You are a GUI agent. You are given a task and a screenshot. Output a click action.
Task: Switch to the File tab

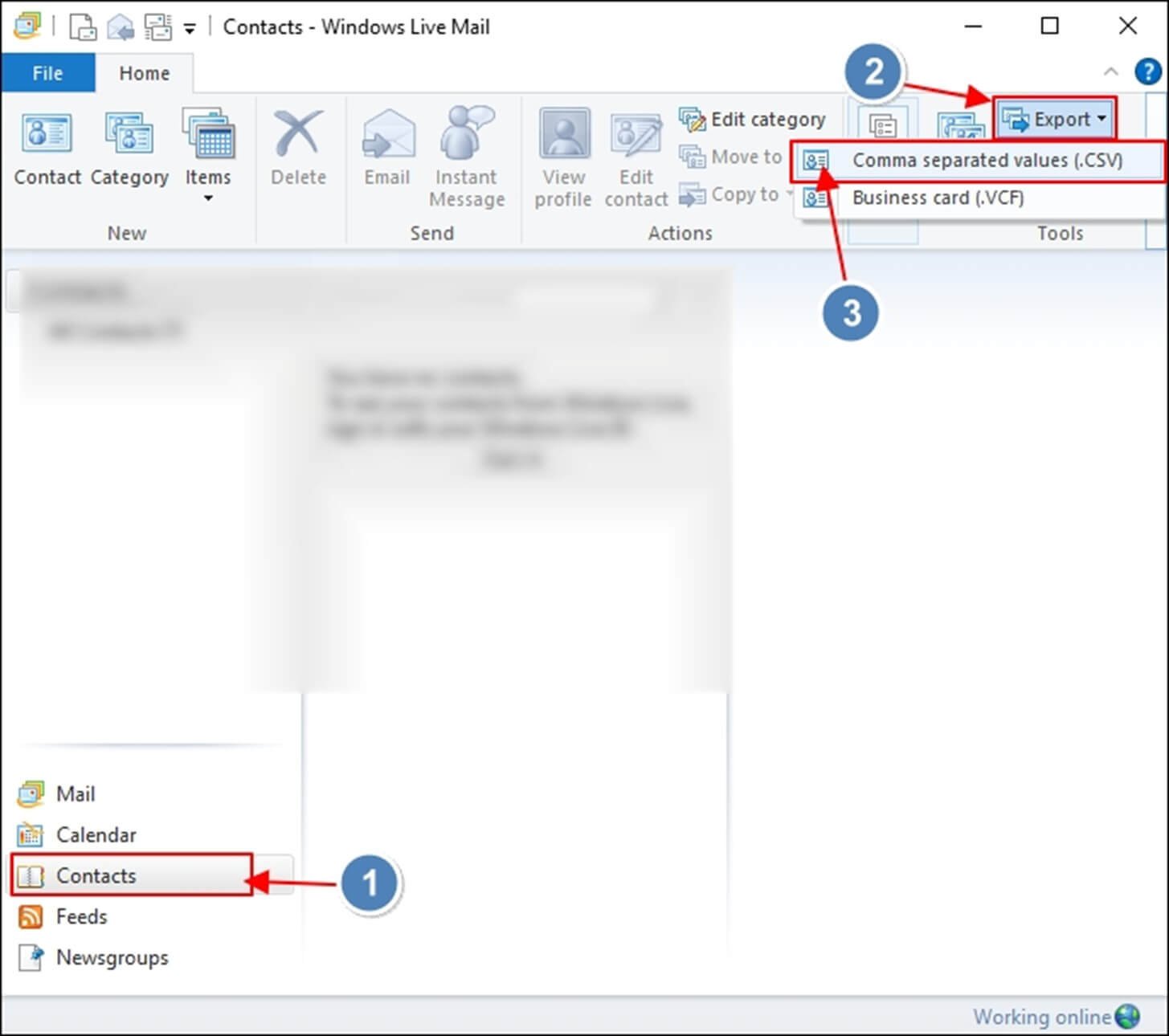[x=47, y=72]
